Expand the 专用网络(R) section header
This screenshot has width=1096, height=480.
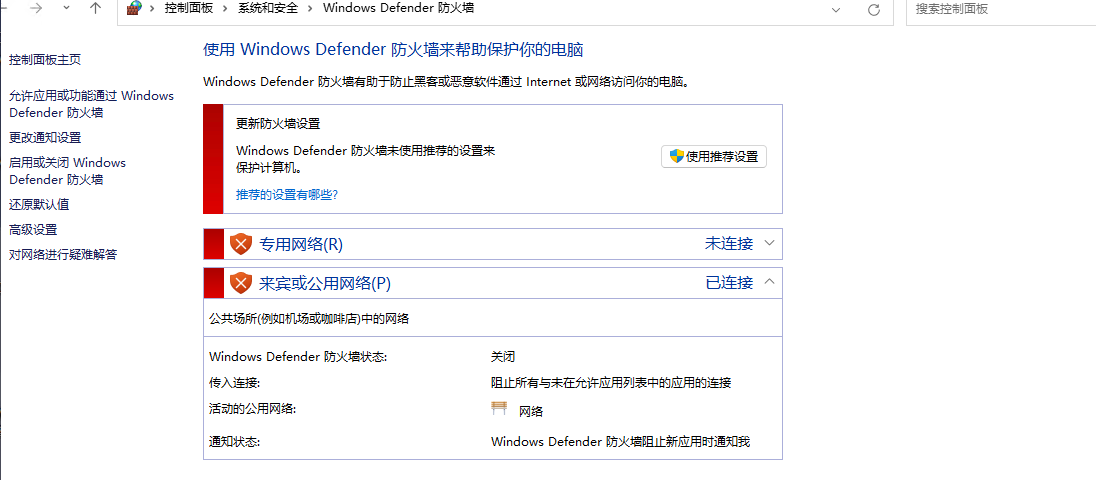[493, 244]
